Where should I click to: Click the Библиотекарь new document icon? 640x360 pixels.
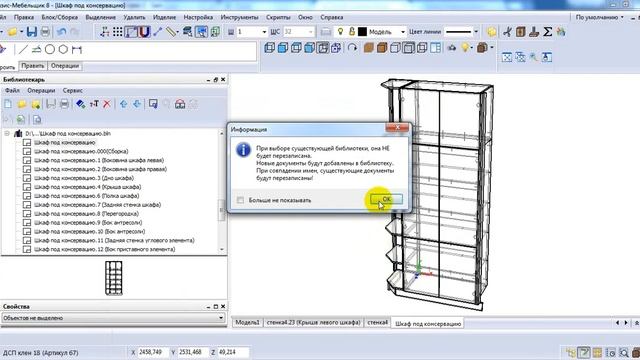(8, 104)
